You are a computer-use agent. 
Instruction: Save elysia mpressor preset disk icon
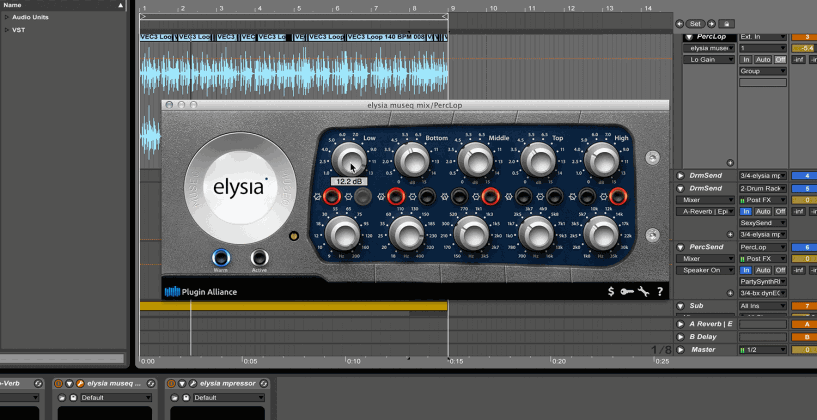point(186,398)
